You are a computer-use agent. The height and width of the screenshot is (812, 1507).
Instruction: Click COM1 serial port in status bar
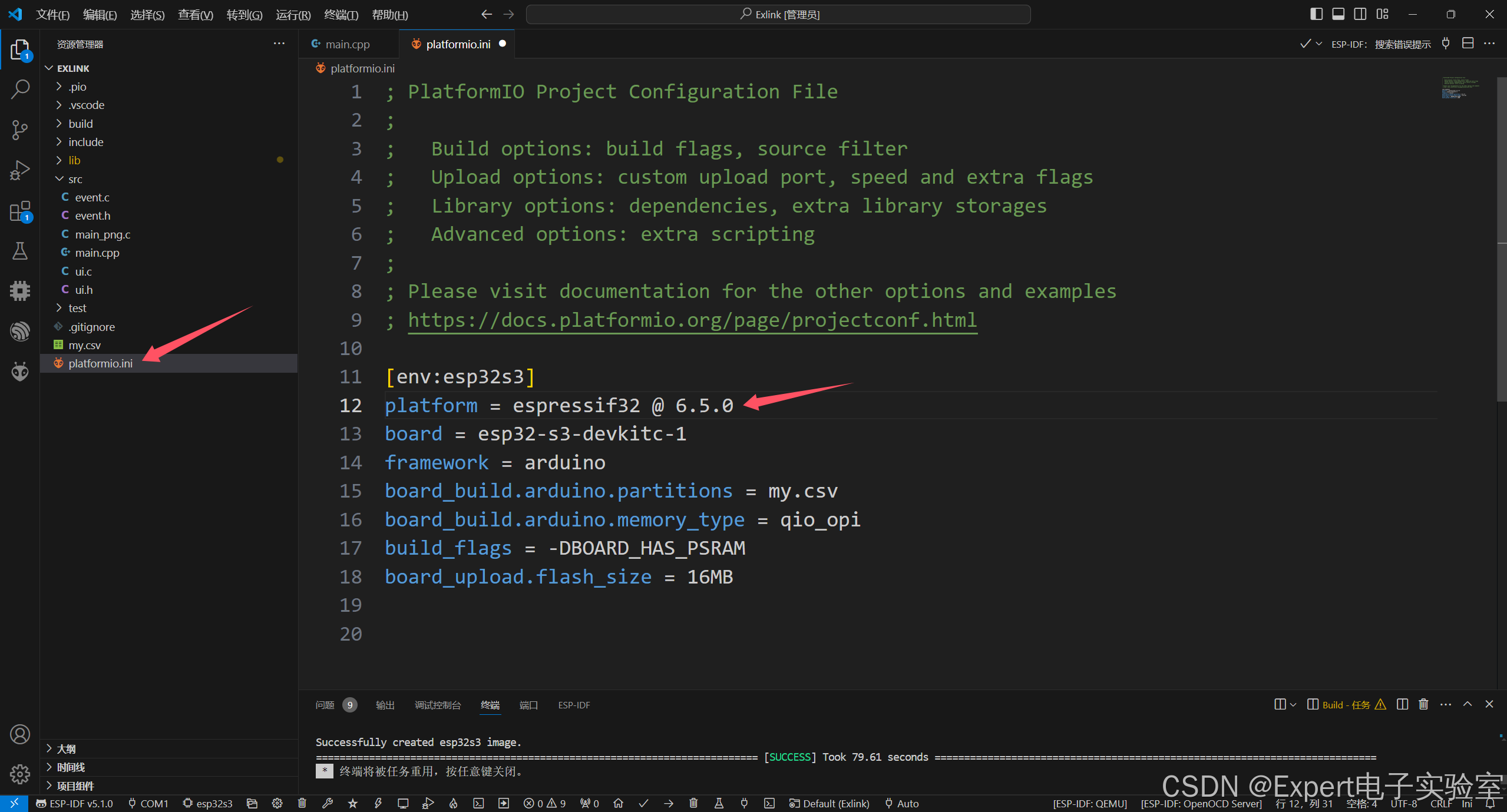(148, 803)
